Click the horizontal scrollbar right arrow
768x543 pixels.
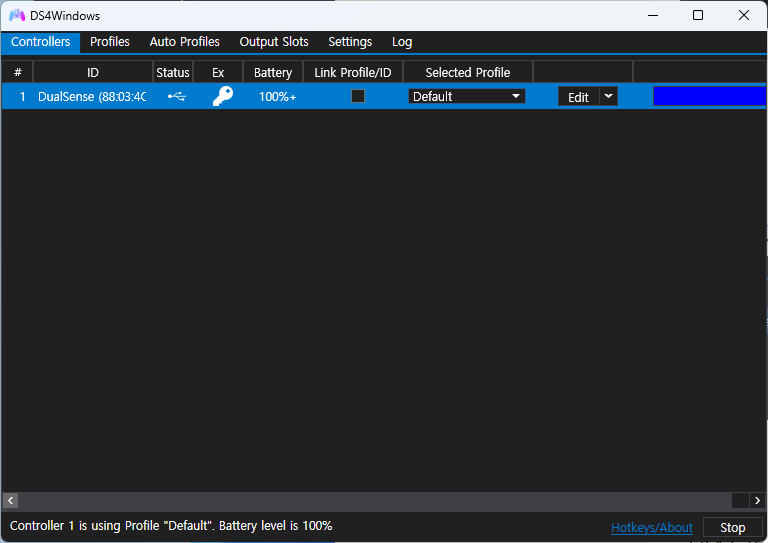tap(757, 500)
